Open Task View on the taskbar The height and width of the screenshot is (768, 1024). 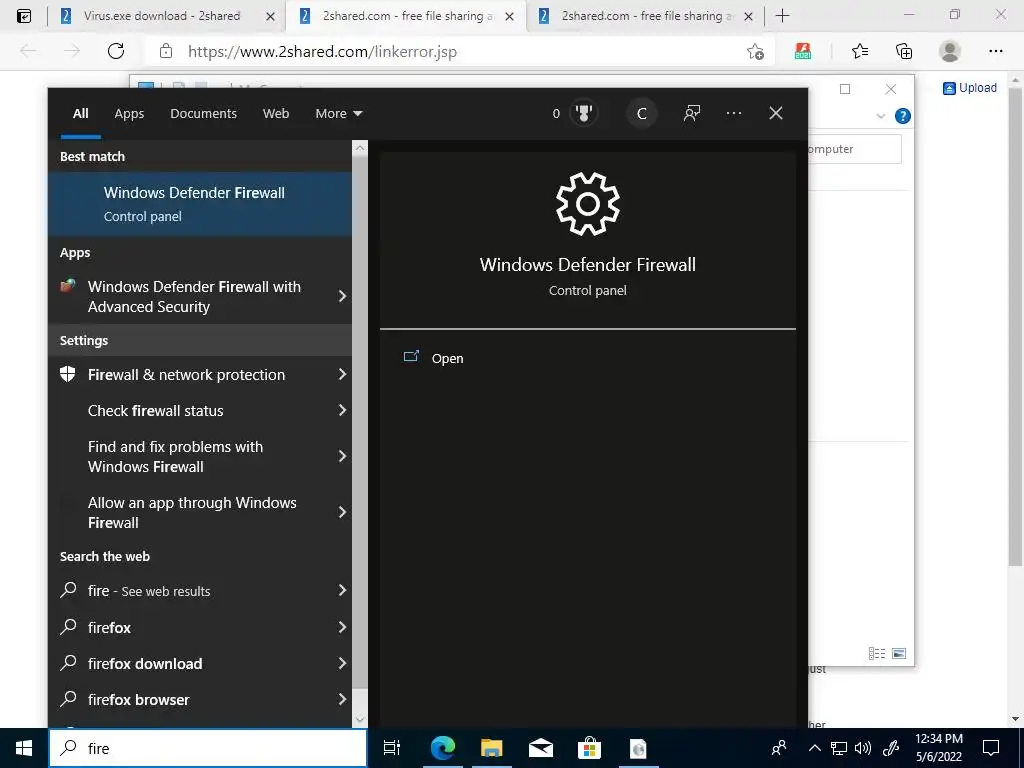[x=392, y=748]
